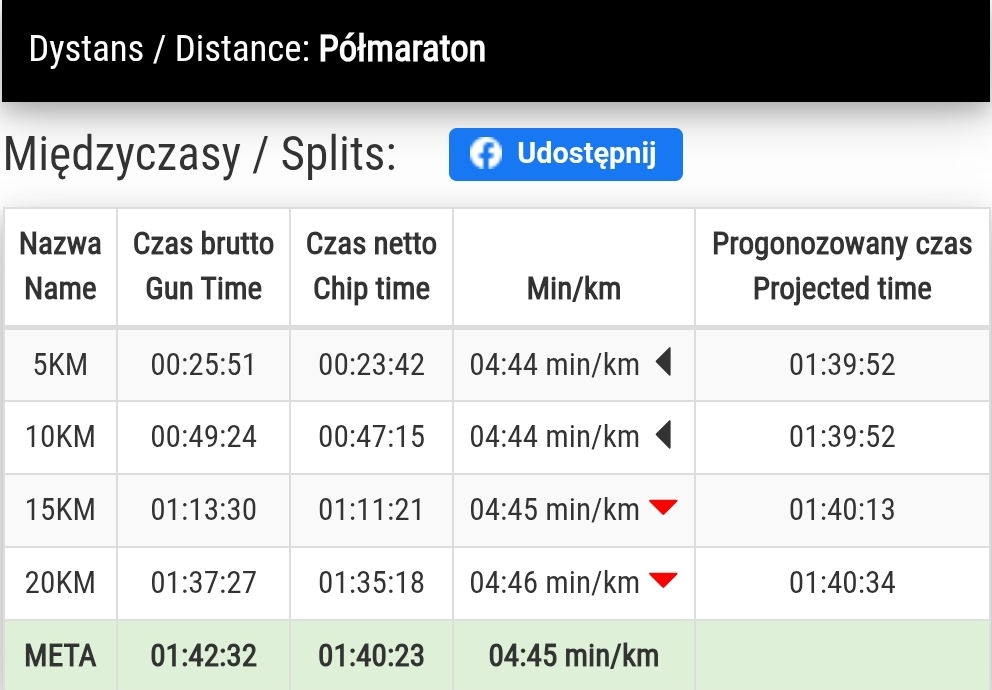Screen dimensions: 992x690
Task: Click the Projected time column header
Action: click(x=842, y=266)
